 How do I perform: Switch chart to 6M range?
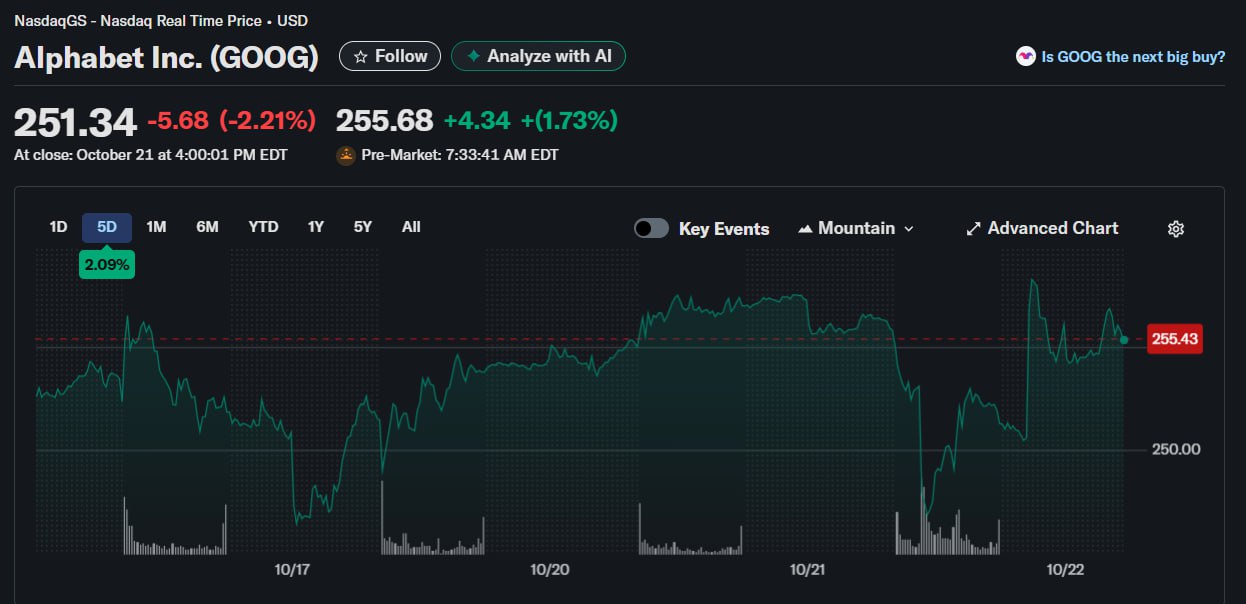point(207,227)
